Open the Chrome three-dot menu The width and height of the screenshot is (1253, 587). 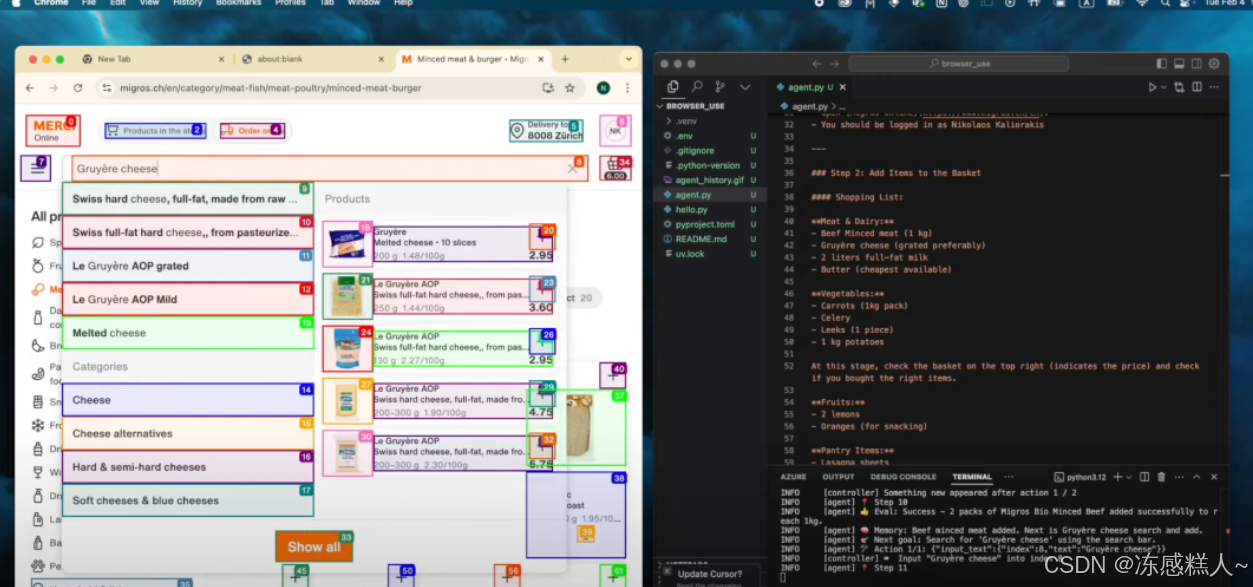628,88
